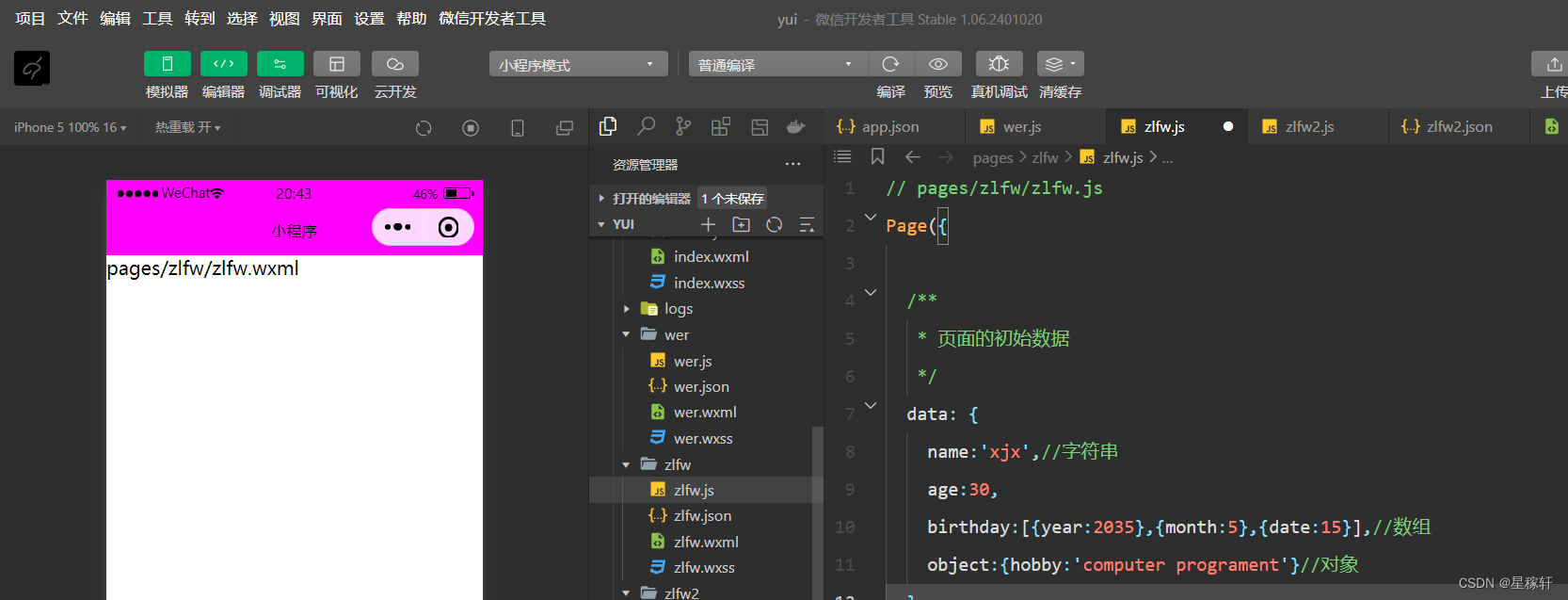Open wer.wxss in the file tree
The width and height of the screenshot is (1568, 600).
706,438
